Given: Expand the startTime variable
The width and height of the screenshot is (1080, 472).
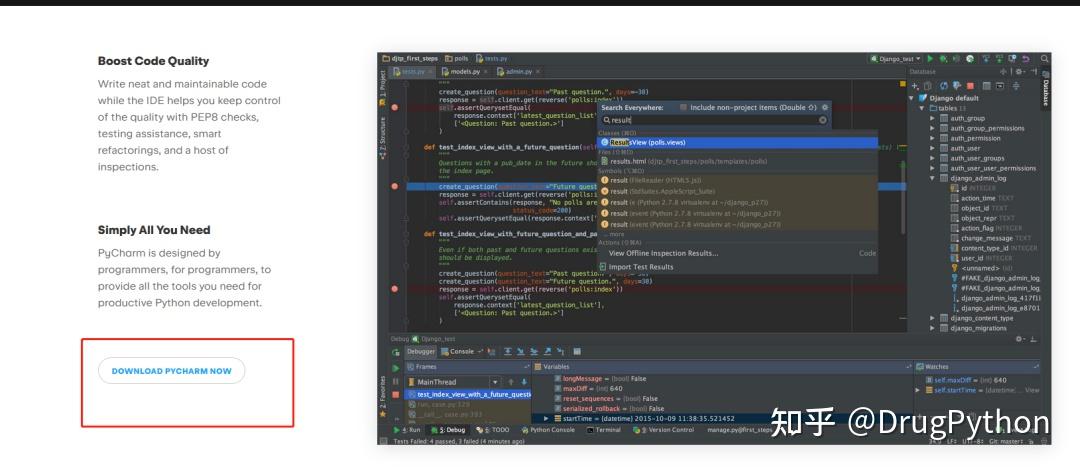Looking at the screenshot, I should [546, 418].
